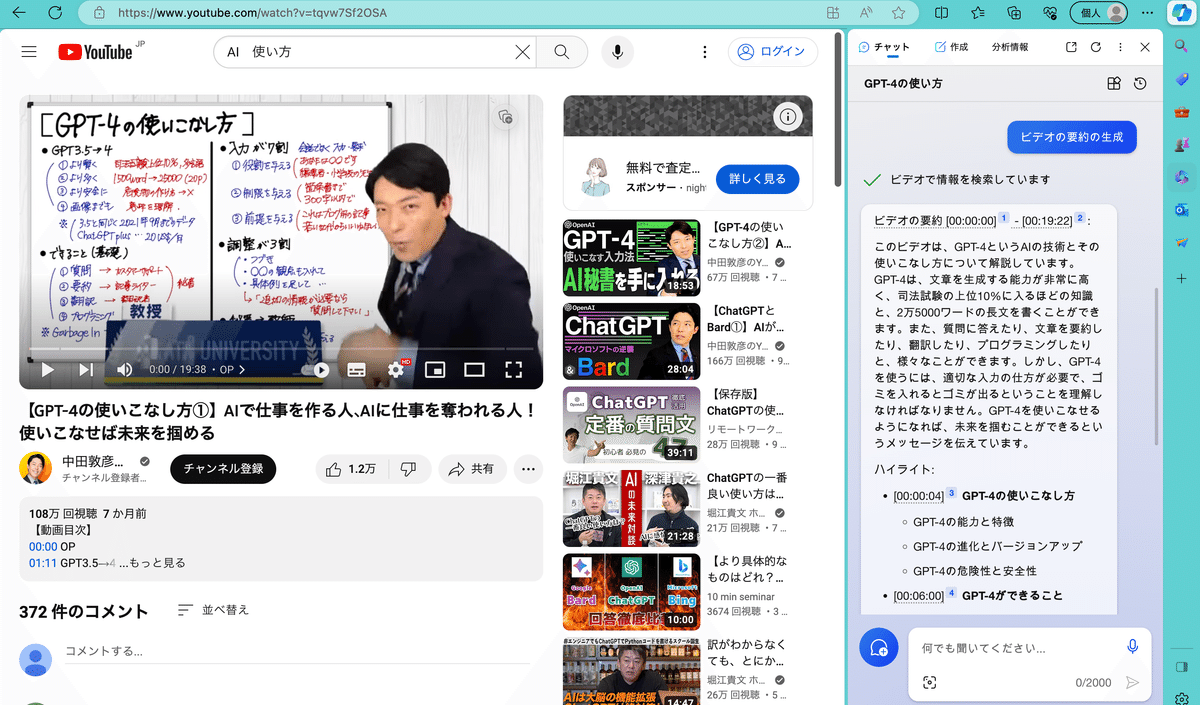This screenshot has width=1200, height=705.
Task: Enter full screen mode
Action: tap(513, 369)
